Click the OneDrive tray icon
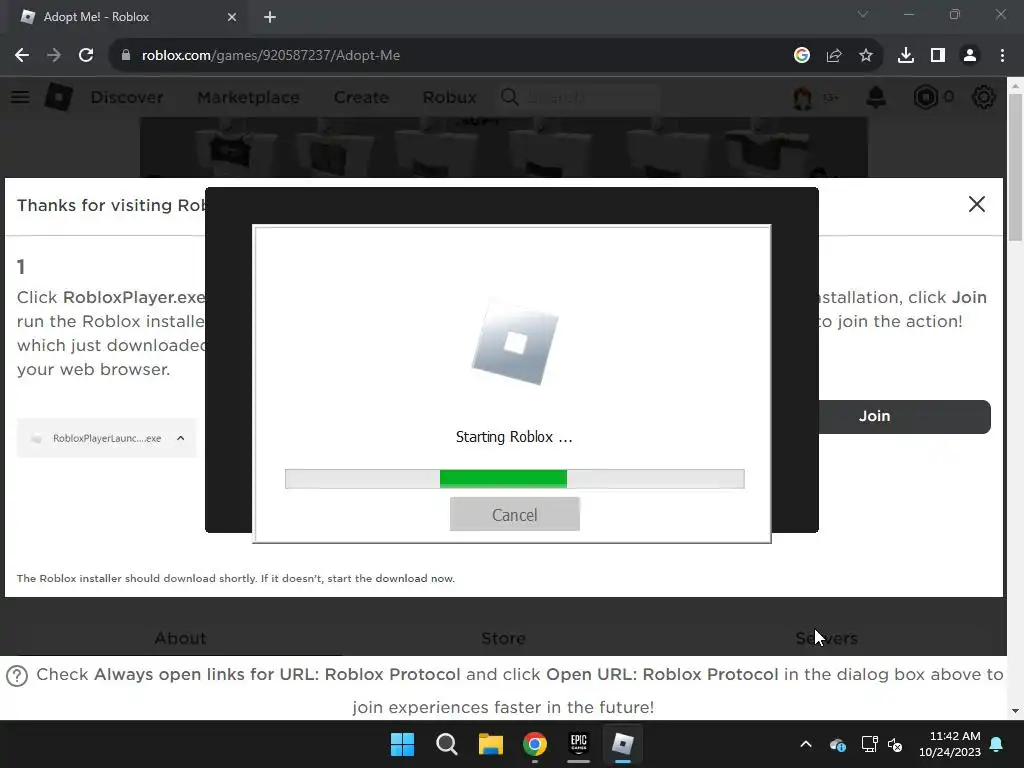The image size is (1024, 768). pyautogui.click(x=838, y=744)
